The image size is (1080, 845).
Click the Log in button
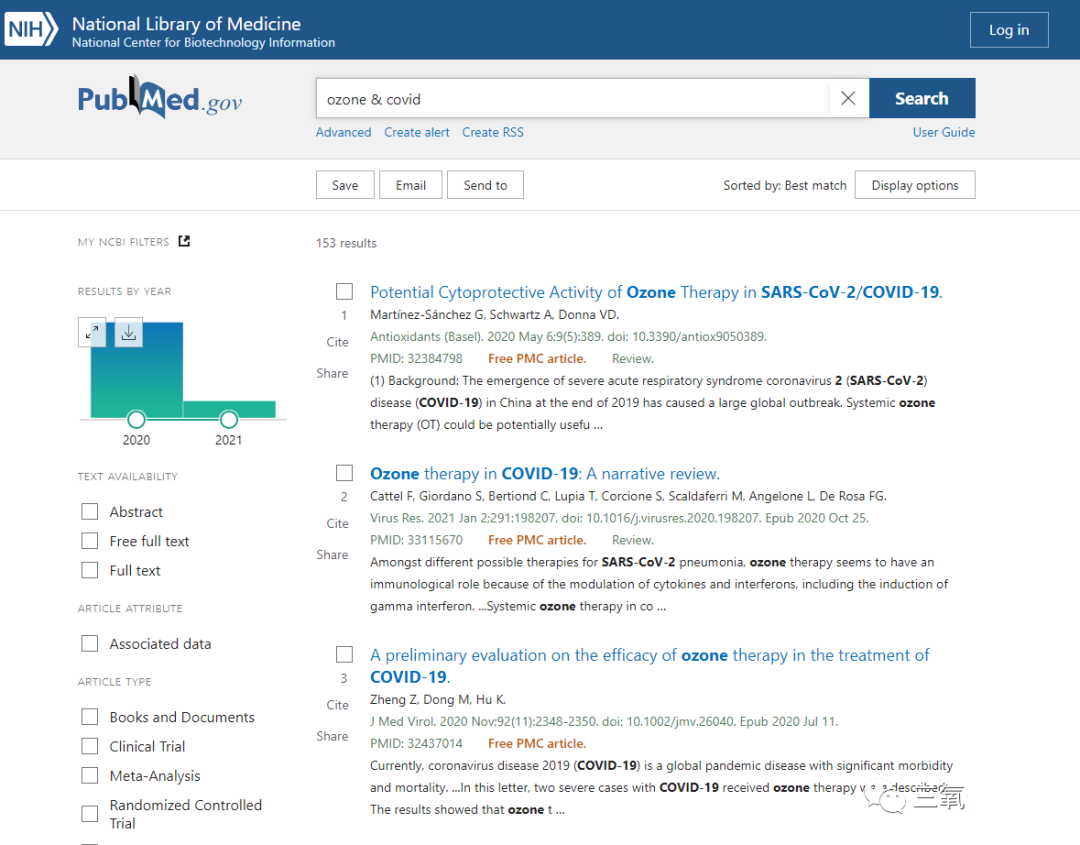pos(1009,30)
